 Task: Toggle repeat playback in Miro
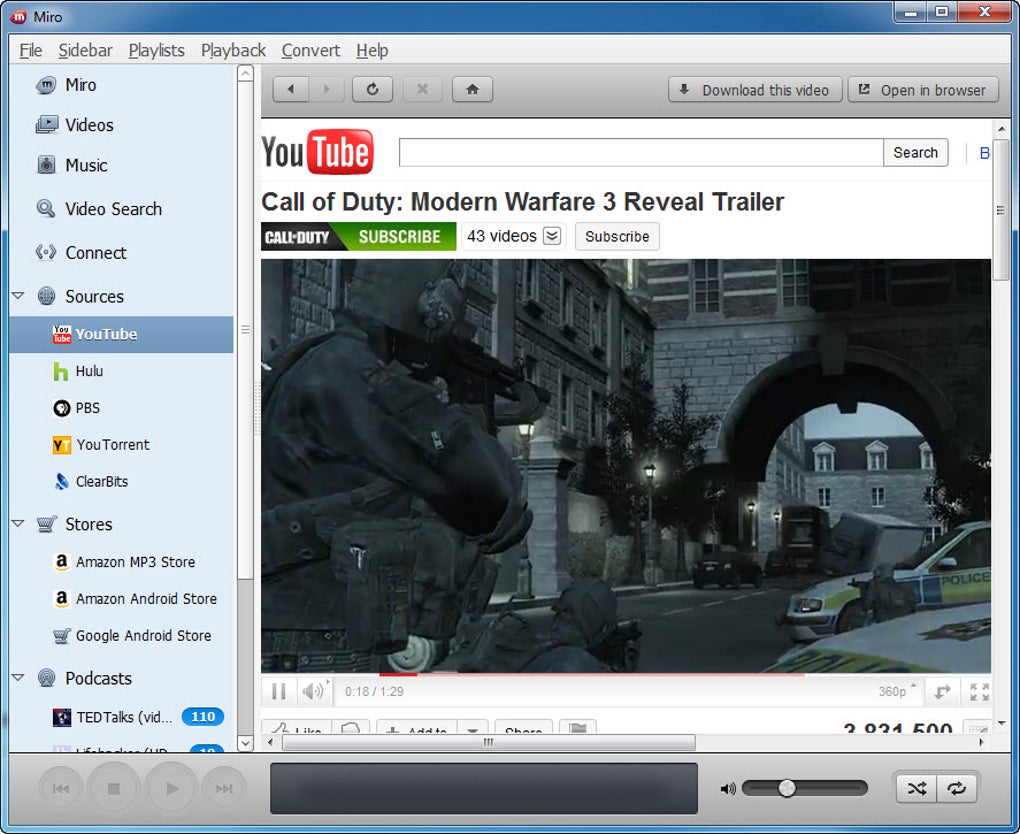point(956,789)
